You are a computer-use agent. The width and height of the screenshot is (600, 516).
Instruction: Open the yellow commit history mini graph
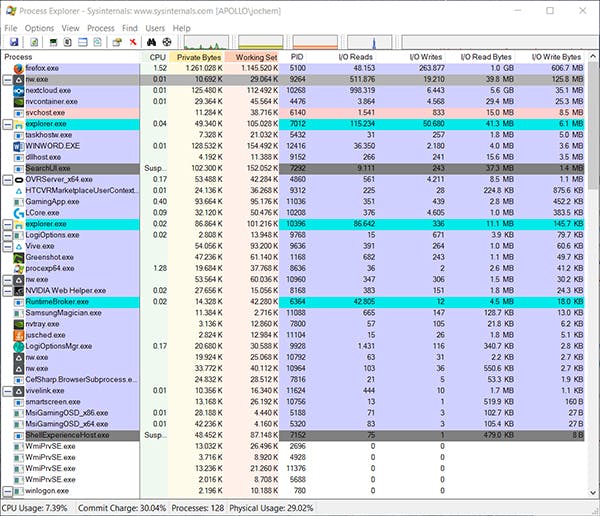coord(261,42)
